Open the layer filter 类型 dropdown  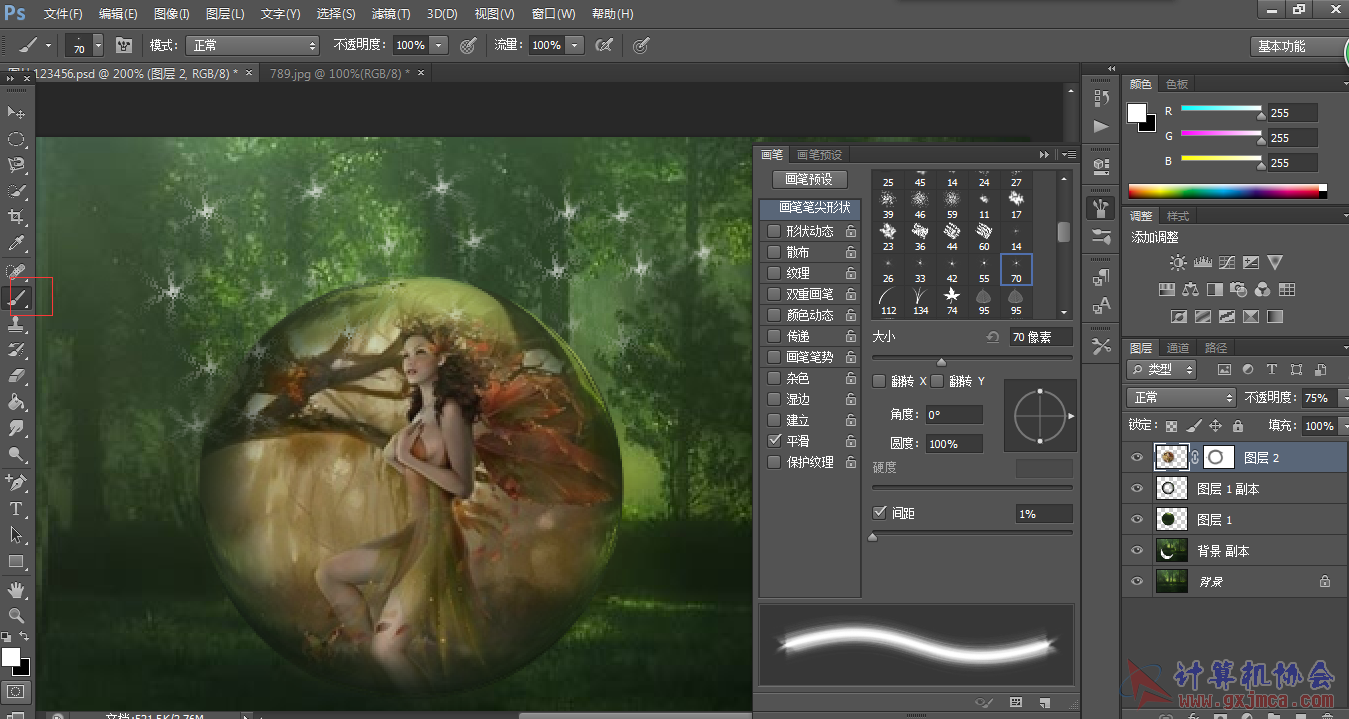[x=1161, y=370]
